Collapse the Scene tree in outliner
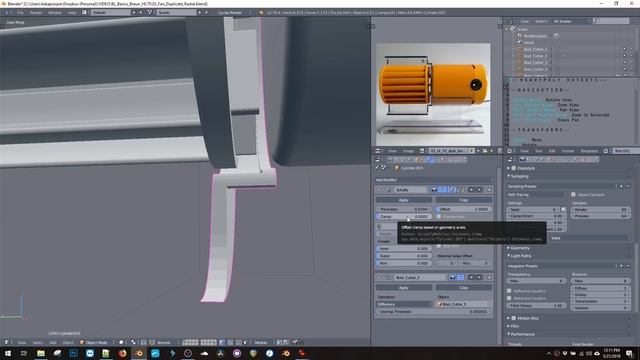This screenshot has width=640, height=360. [507, 29]
